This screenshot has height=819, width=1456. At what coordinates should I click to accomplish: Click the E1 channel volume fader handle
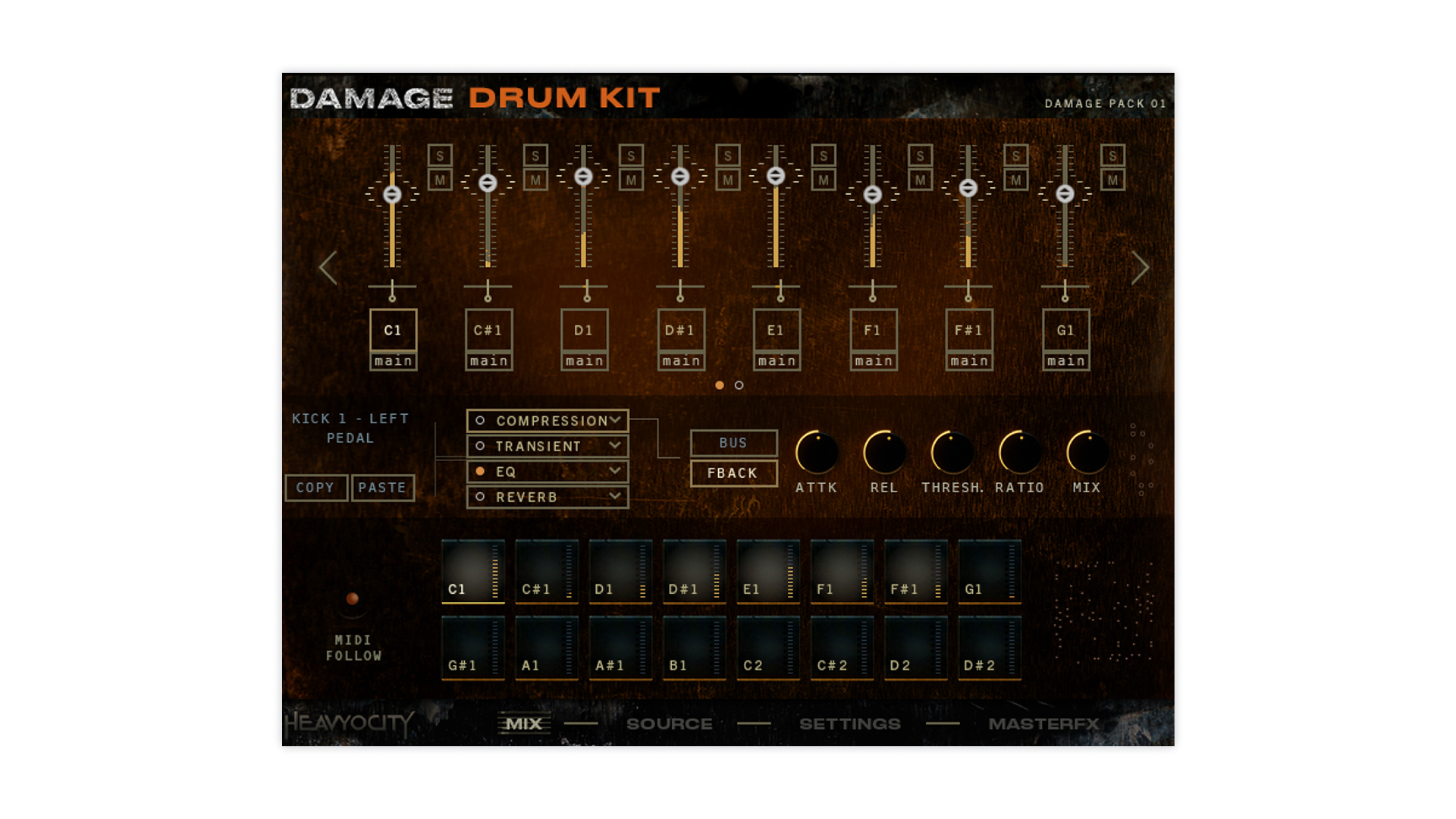pos(775,176)
